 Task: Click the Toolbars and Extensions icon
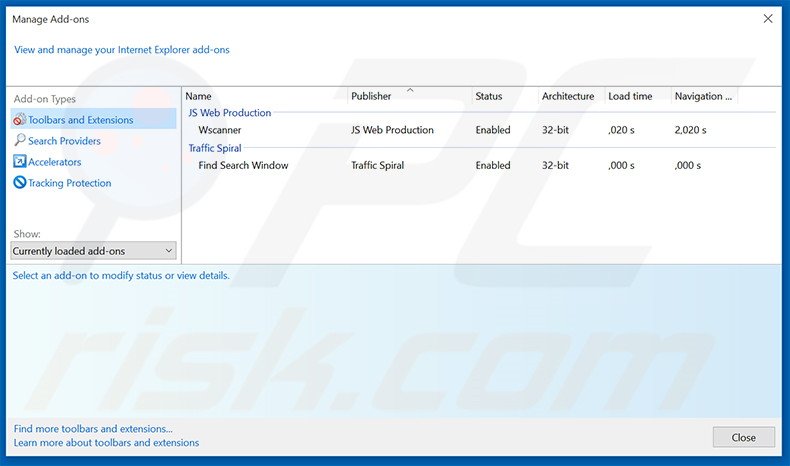(19, 119)
